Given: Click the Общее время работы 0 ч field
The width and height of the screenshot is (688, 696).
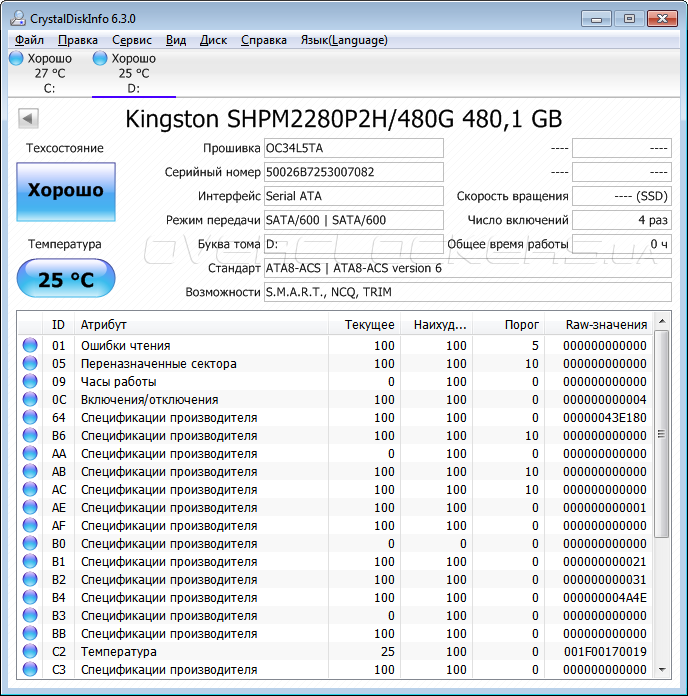Looking at the screenshot, I should [x=622, y=244].
